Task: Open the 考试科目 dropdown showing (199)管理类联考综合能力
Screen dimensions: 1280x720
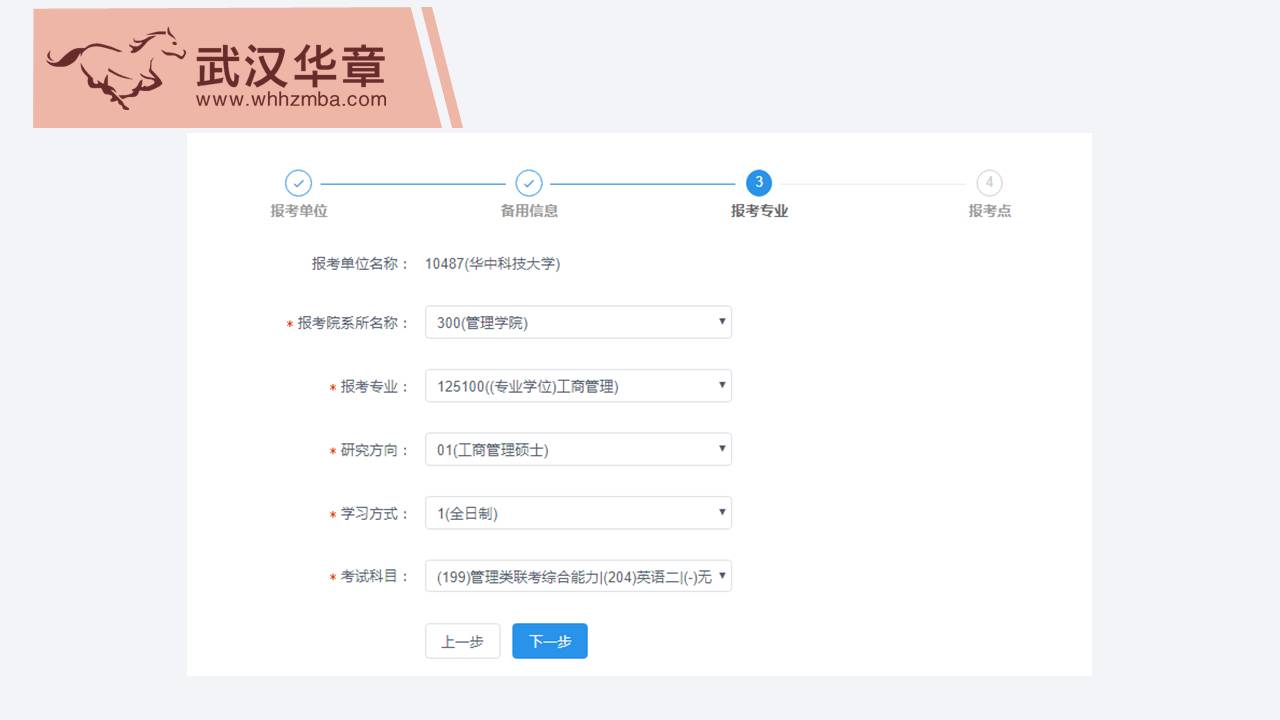Action: [x=578, y=576]
